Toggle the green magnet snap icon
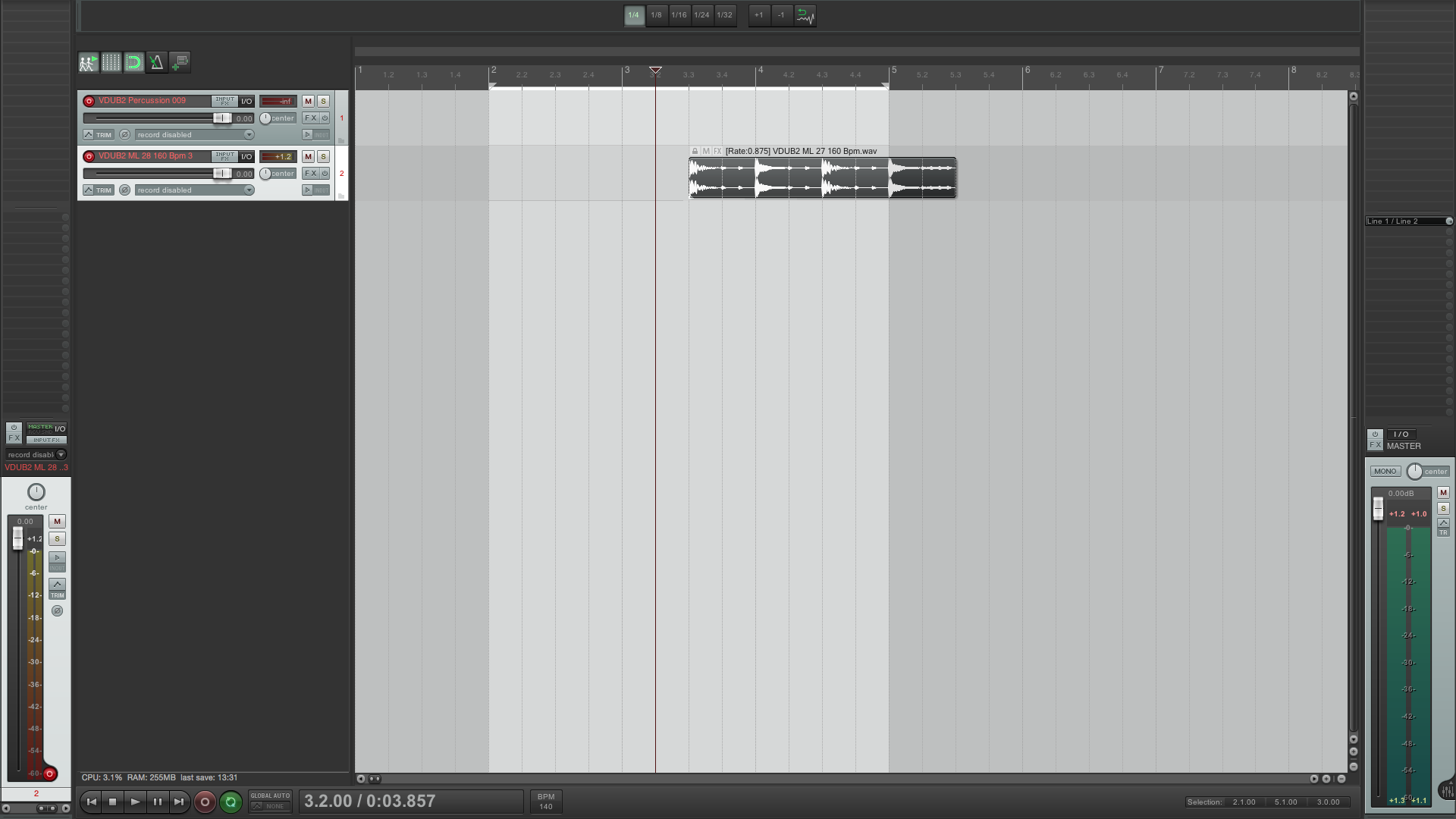This screenshot has width=1456, height=819. click(134, 63)
